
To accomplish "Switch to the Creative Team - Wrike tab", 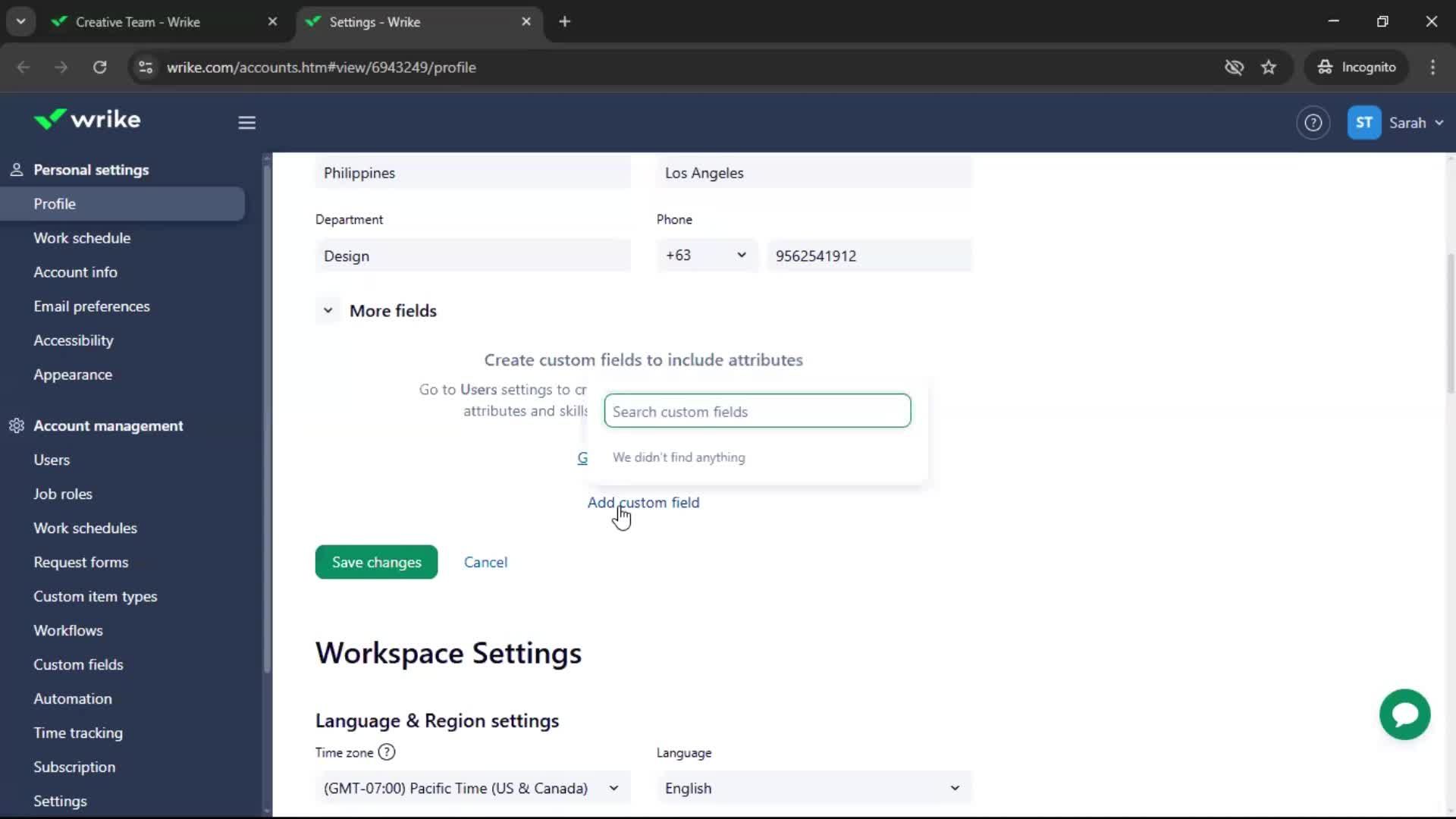I will pyautogui.click(x=163, y=22).
